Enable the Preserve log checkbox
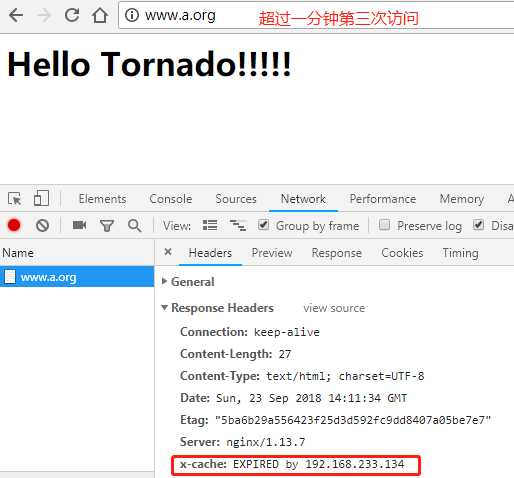The height and width of the screenshot is (478, 514). click(384, 225)
